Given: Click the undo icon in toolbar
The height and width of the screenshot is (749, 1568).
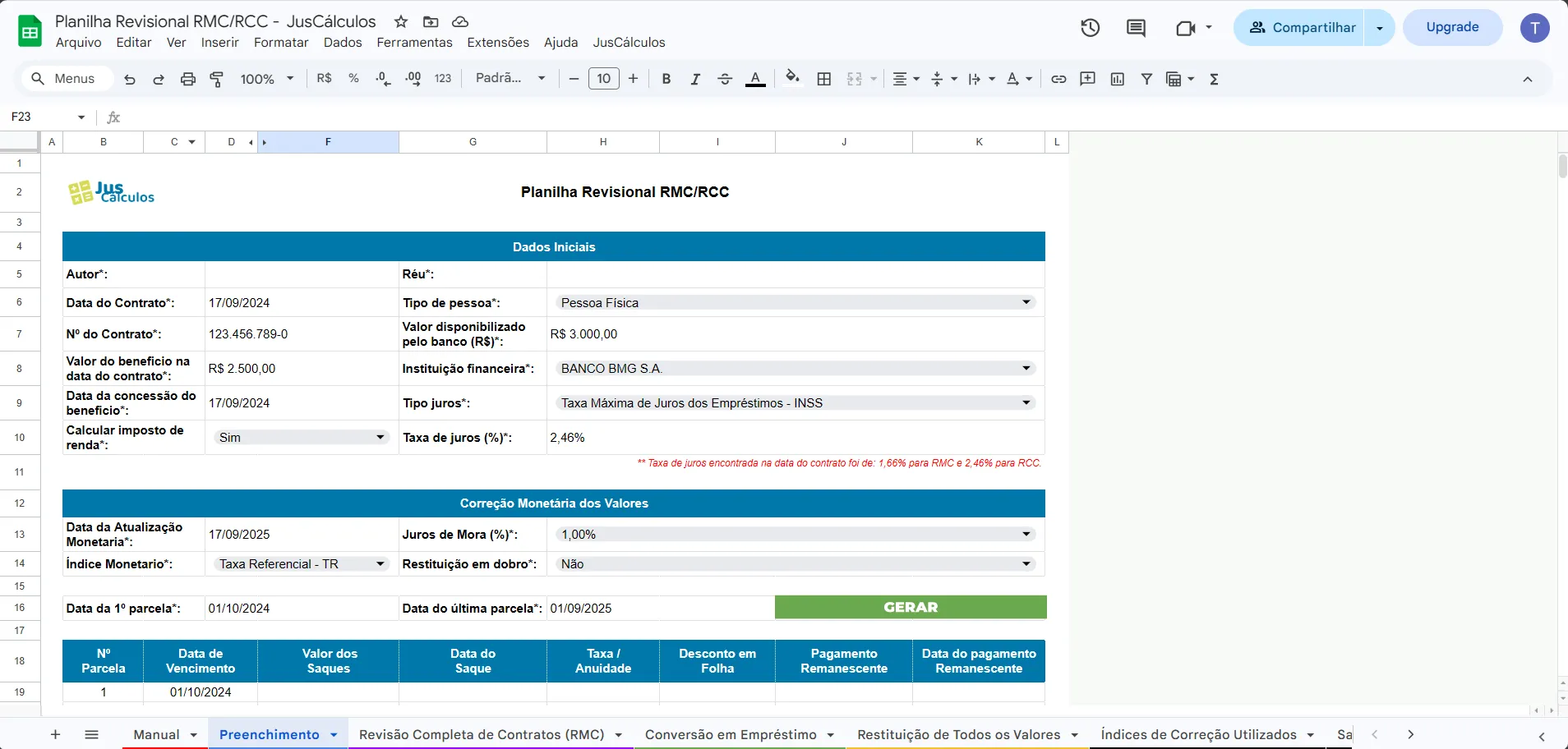Looking at the screenshot, I should 130,79.
